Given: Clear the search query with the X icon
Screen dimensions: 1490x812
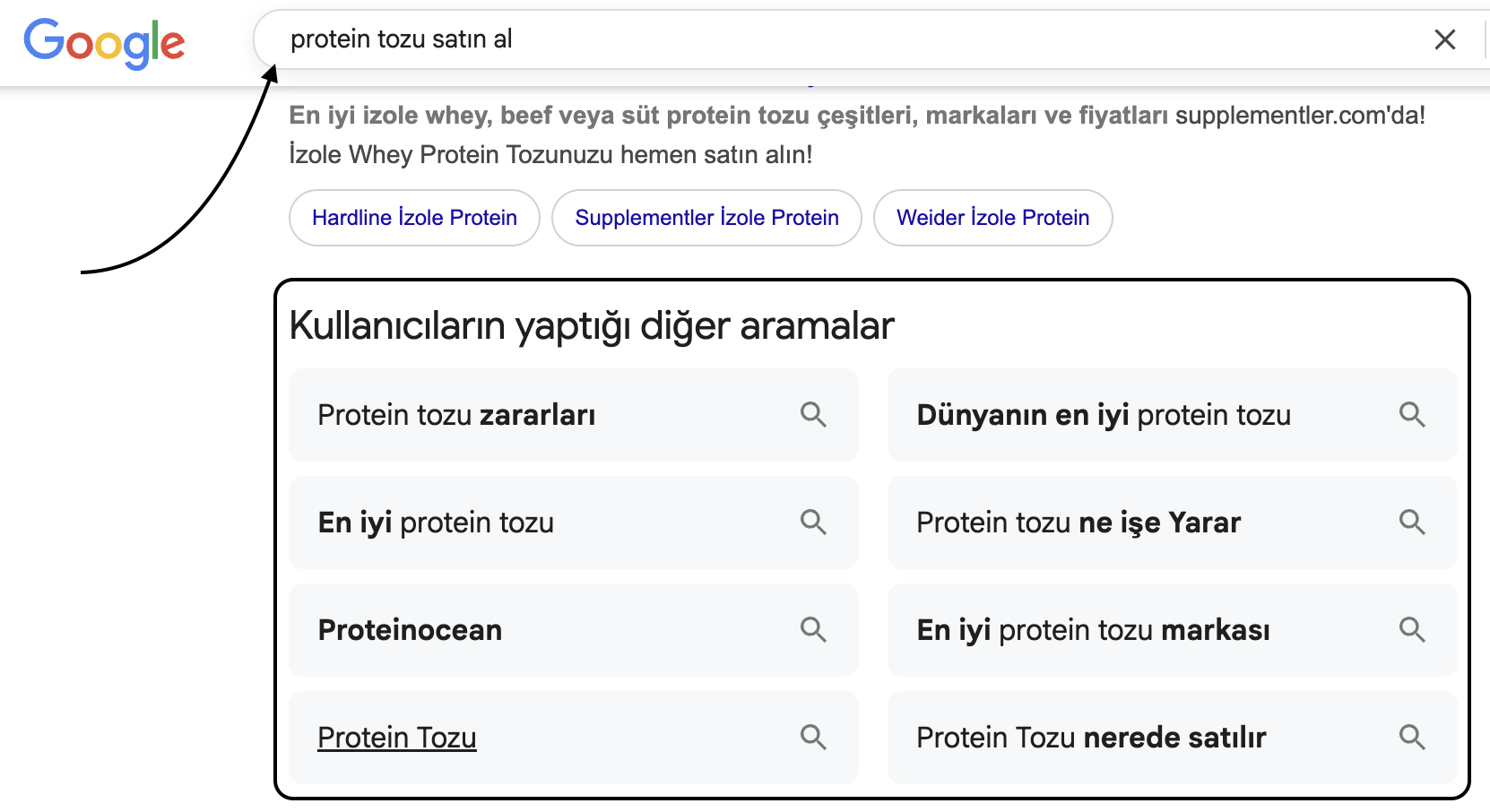Looking at the screenshot, I should (1445, 39).
